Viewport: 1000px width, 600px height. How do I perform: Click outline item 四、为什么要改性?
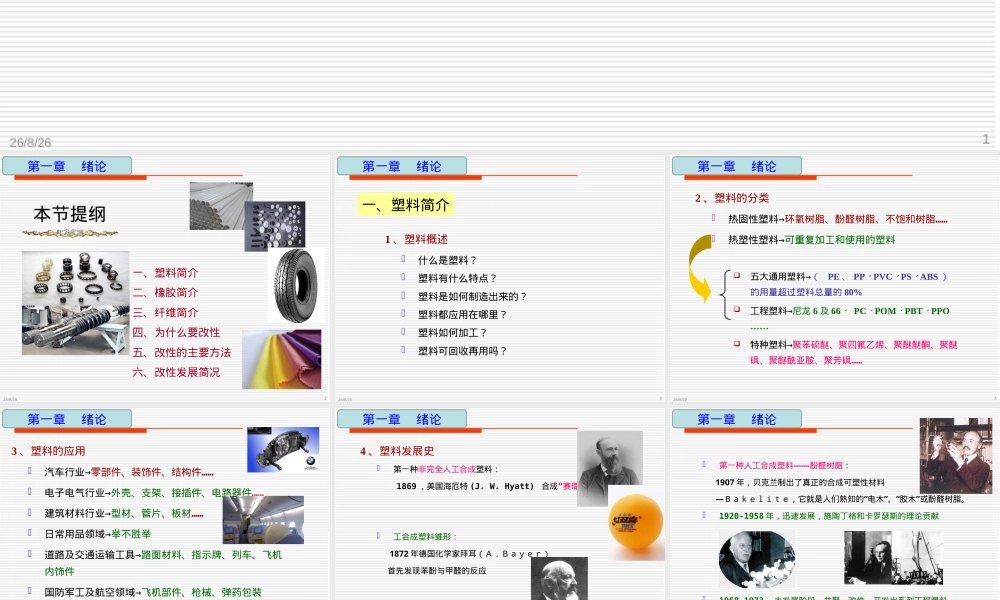click(x=177, y=332)
